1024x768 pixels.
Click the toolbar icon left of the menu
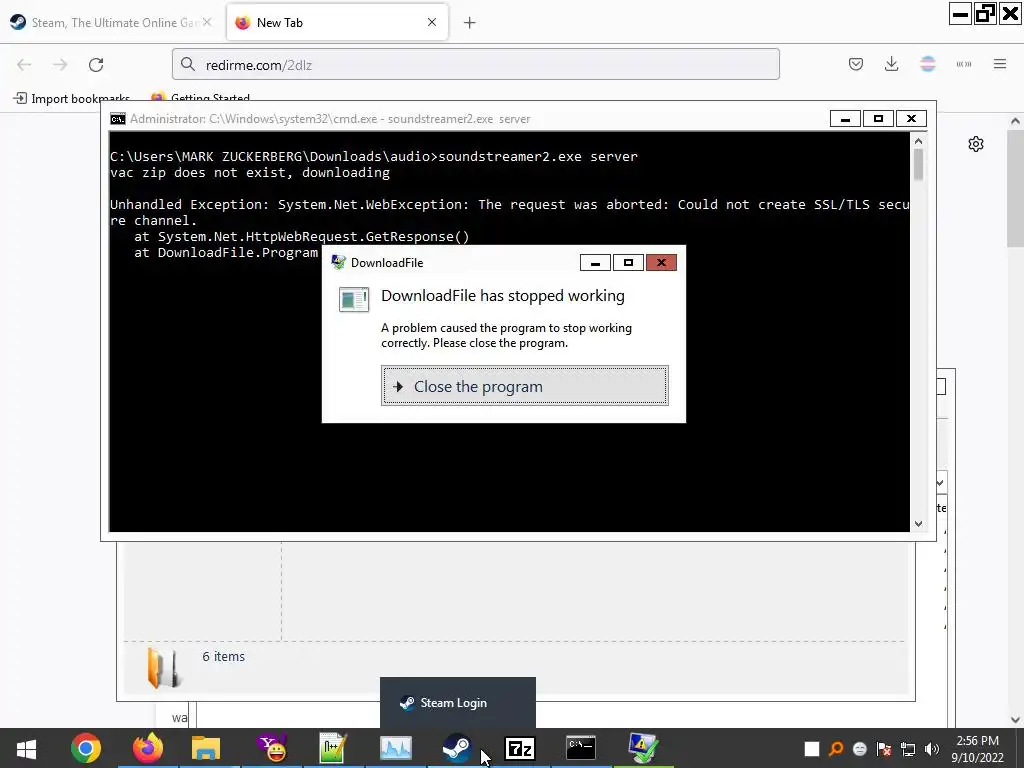(964, 64)
